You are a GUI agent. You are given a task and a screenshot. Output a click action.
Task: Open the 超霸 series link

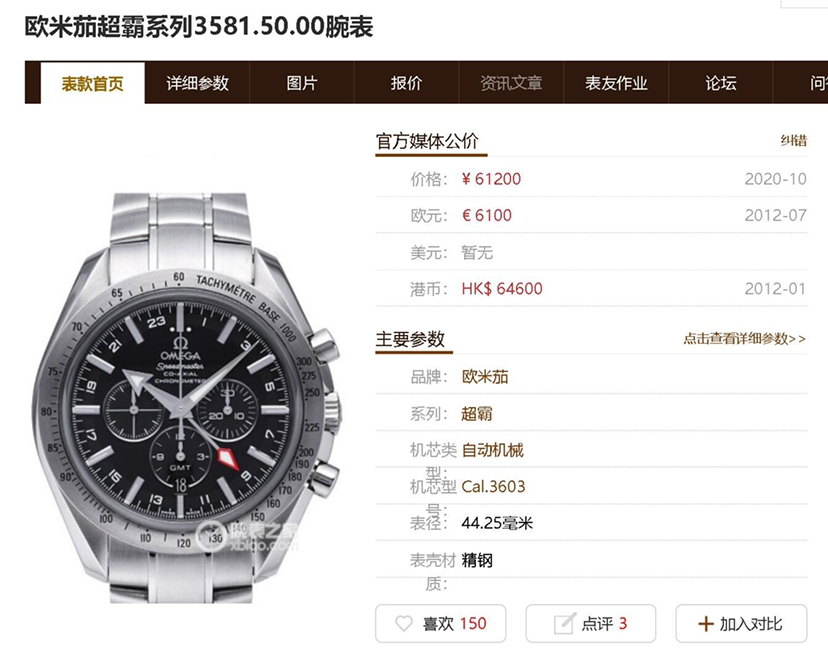pos(477,413)
